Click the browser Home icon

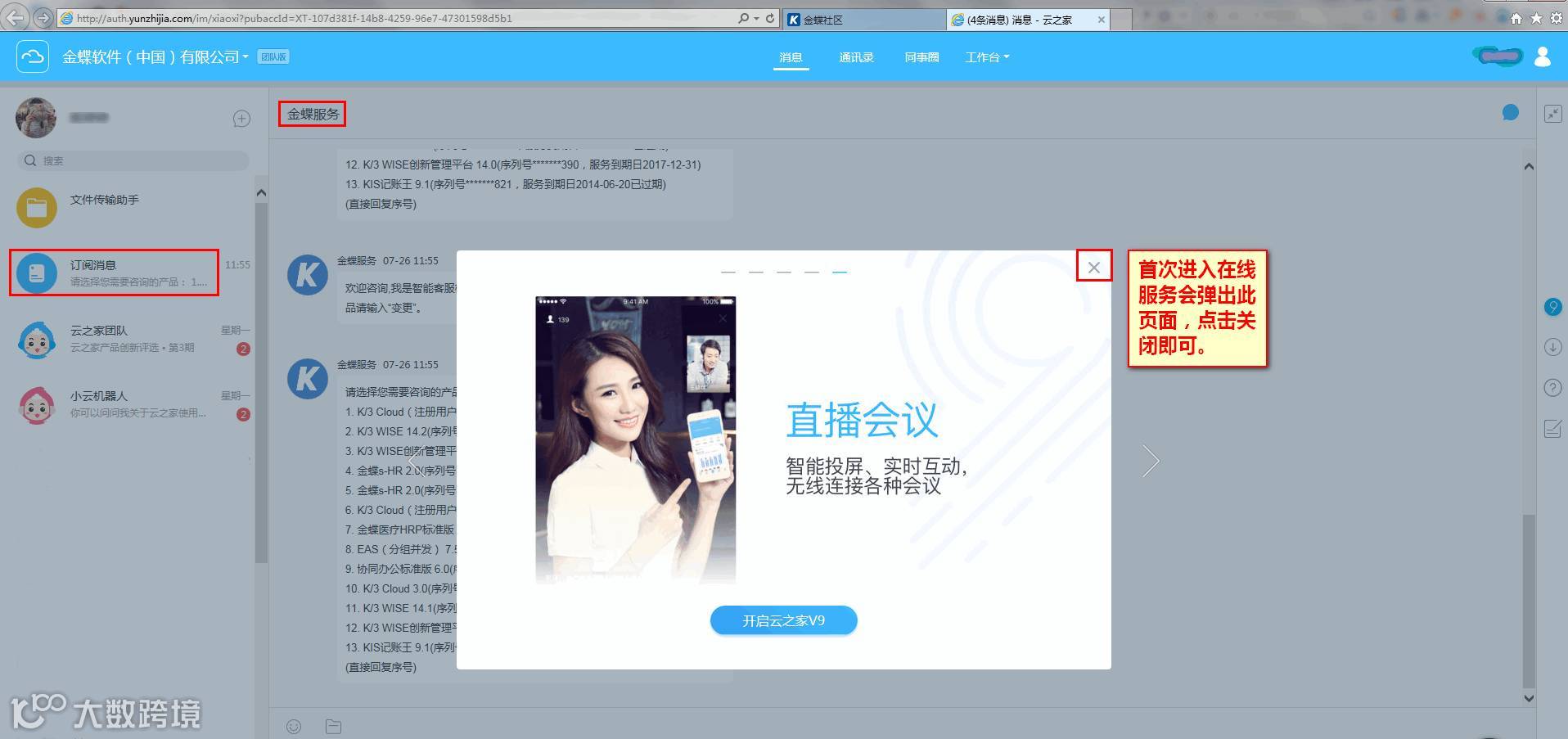click(1516, 18)
